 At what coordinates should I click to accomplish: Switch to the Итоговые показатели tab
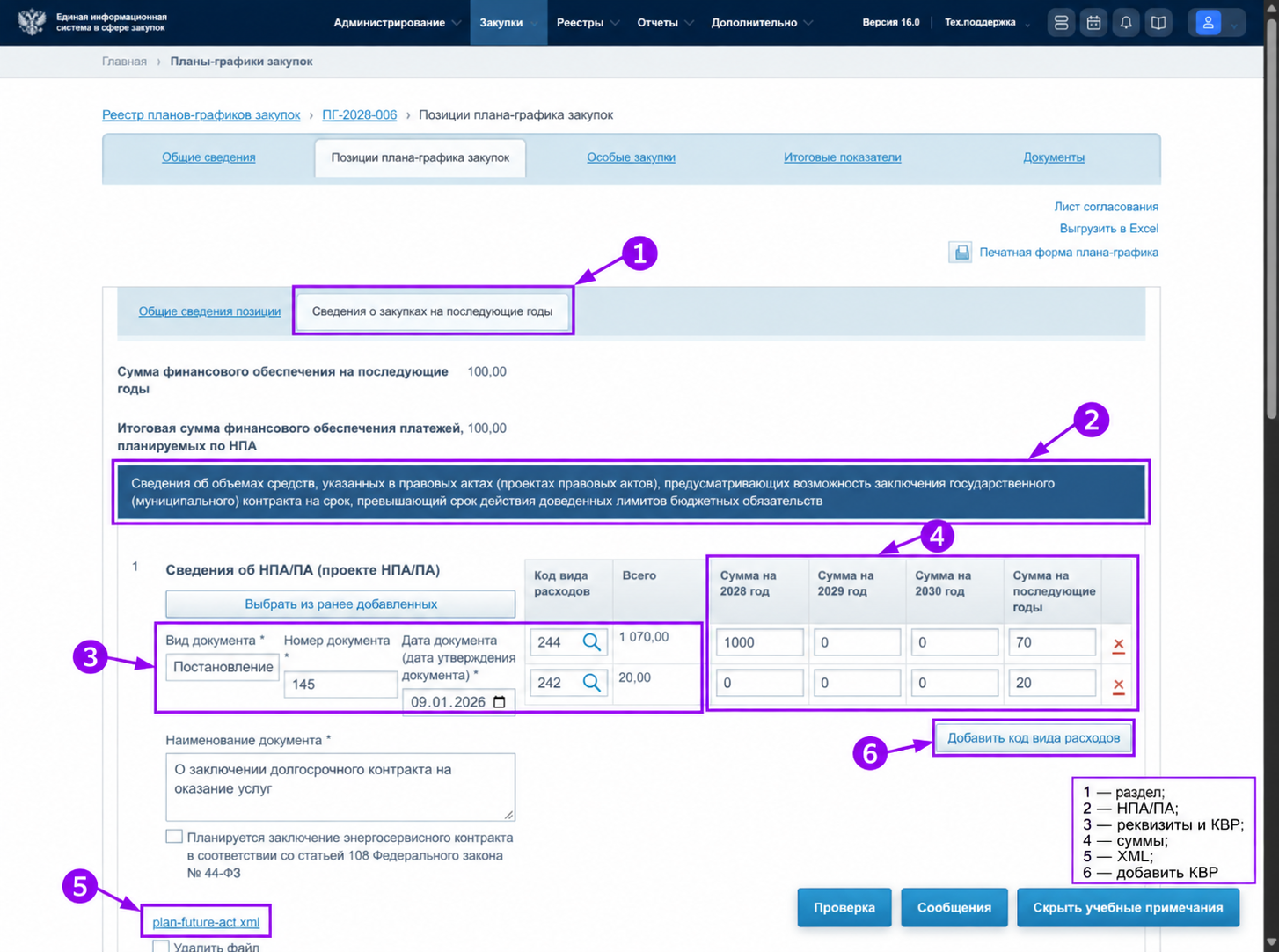click(x=842, y=157)
